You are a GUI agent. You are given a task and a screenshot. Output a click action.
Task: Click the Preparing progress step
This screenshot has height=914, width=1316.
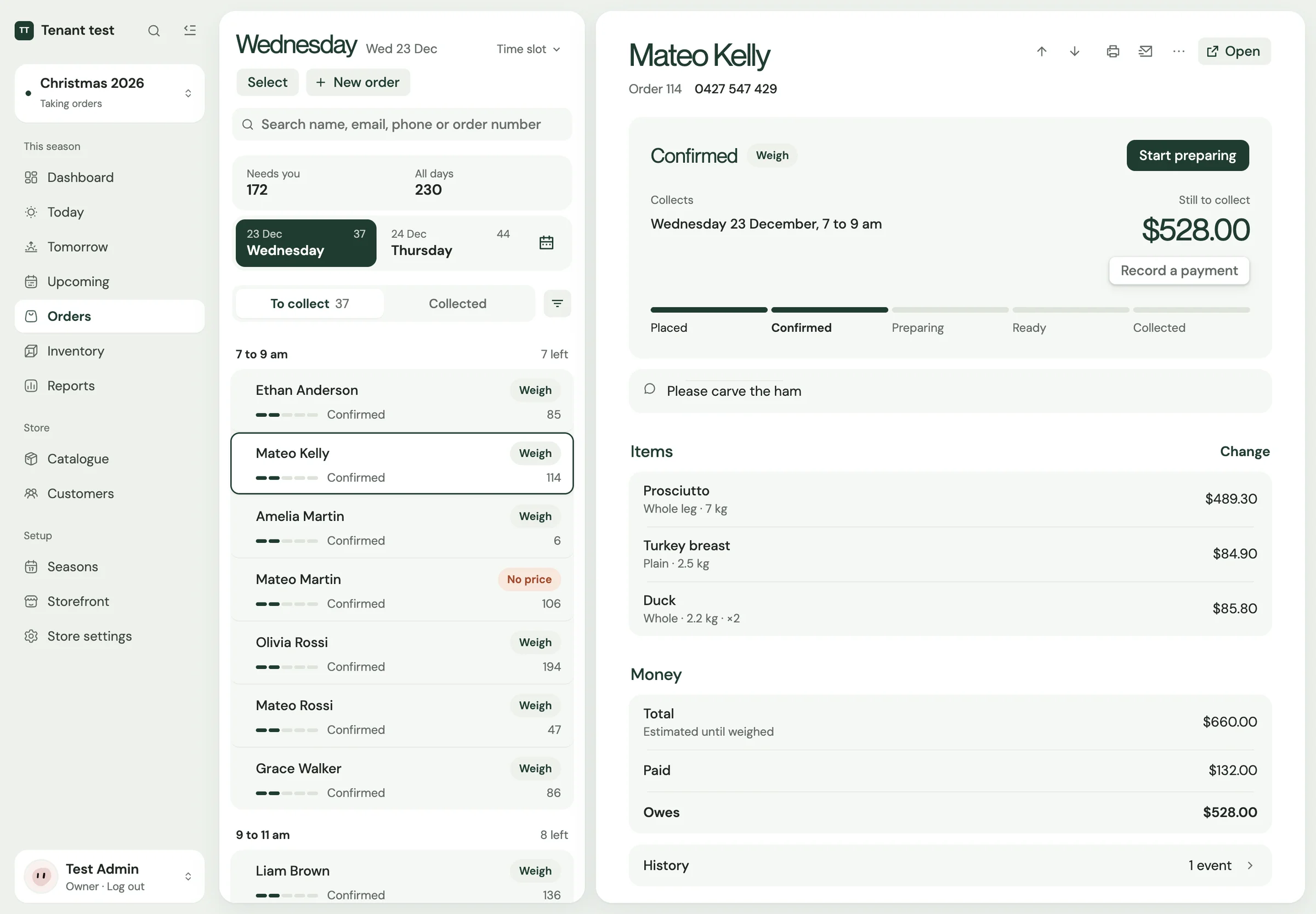point(949,320)
